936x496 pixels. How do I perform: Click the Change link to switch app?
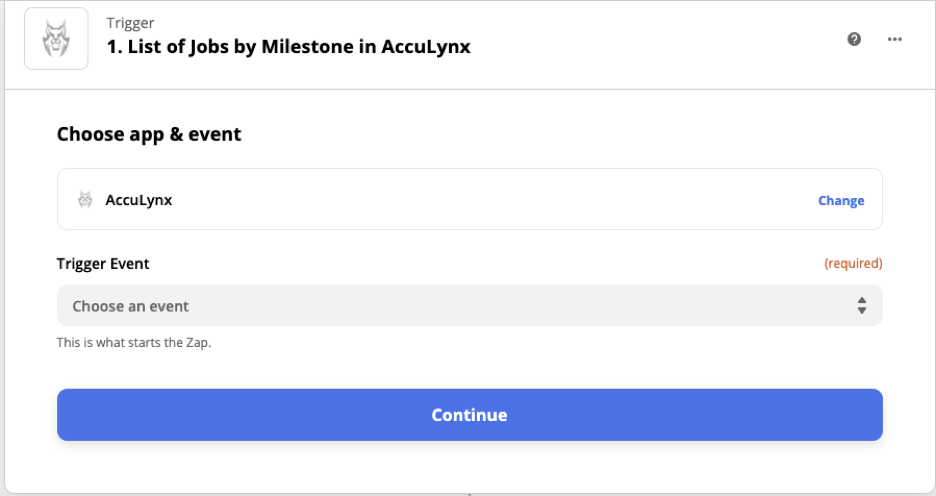(x=841, y=201)
